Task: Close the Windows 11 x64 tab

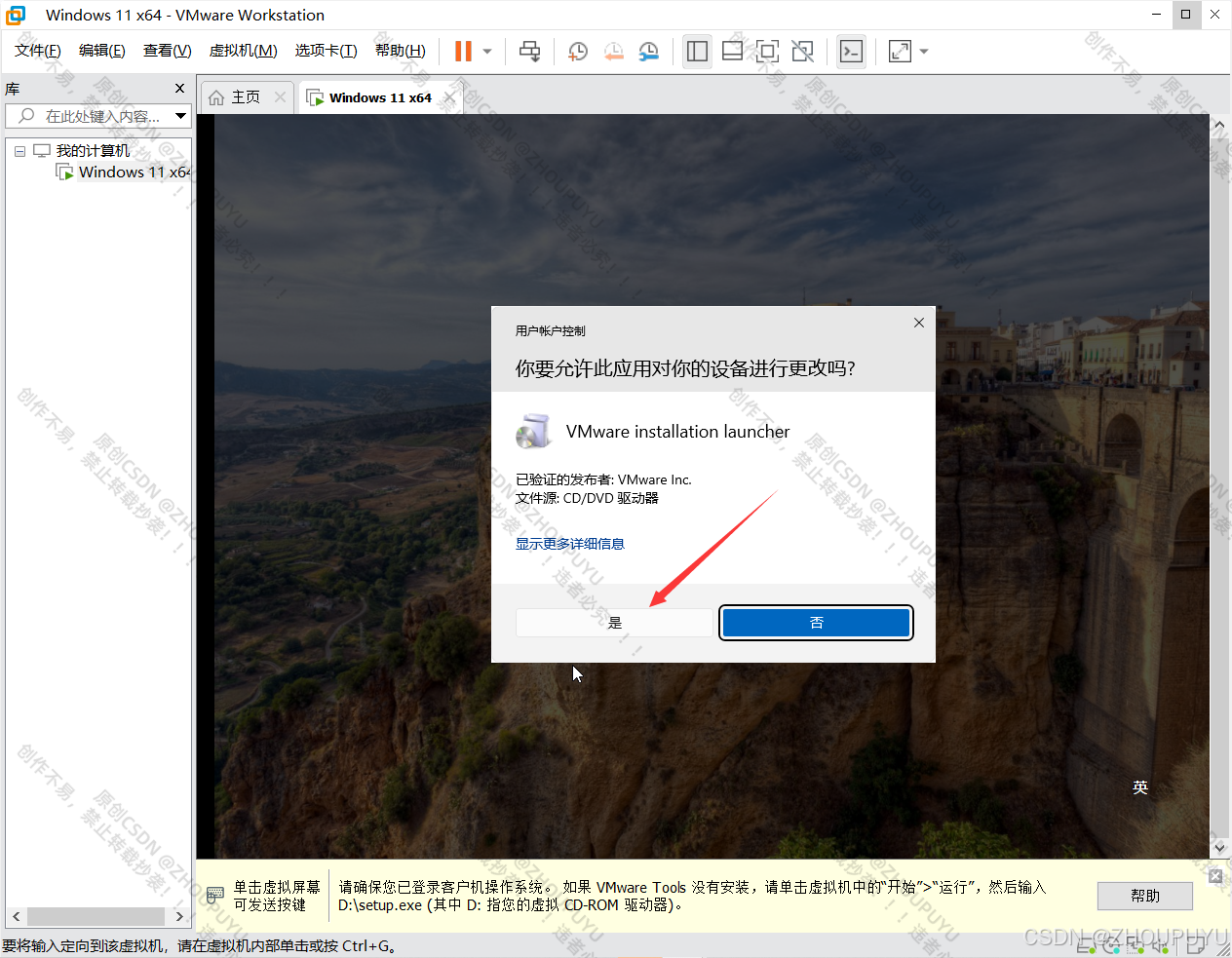Action: point(449,97)
